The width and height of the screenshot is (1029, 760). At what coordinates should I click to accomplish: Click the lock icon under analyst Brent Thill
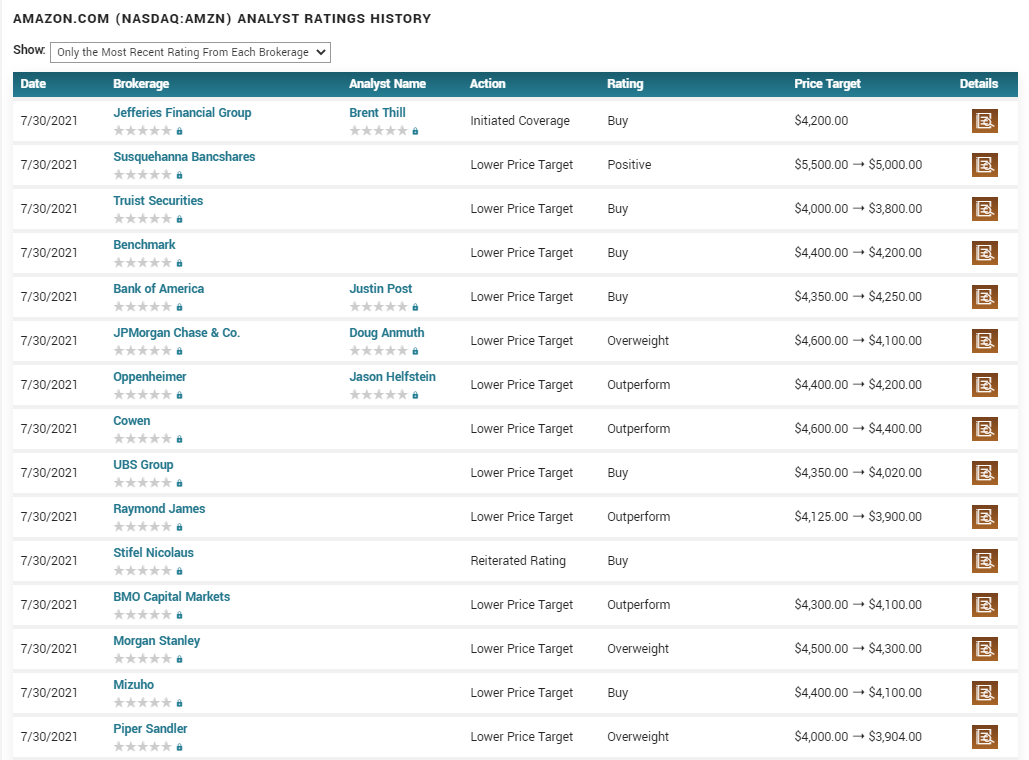pos(415,131)
